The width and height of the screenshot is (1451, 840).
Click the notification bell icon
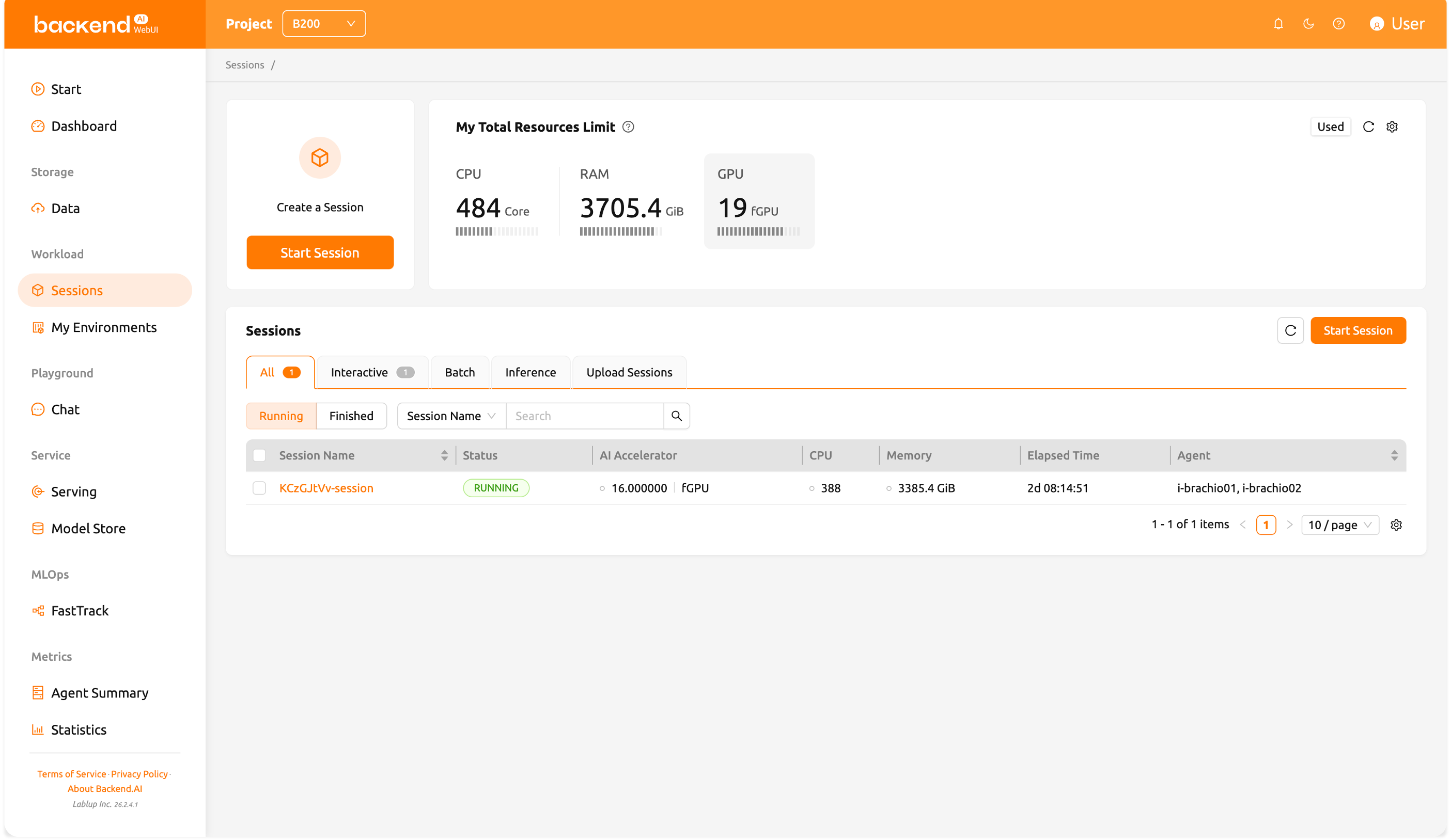point(1277,24)
